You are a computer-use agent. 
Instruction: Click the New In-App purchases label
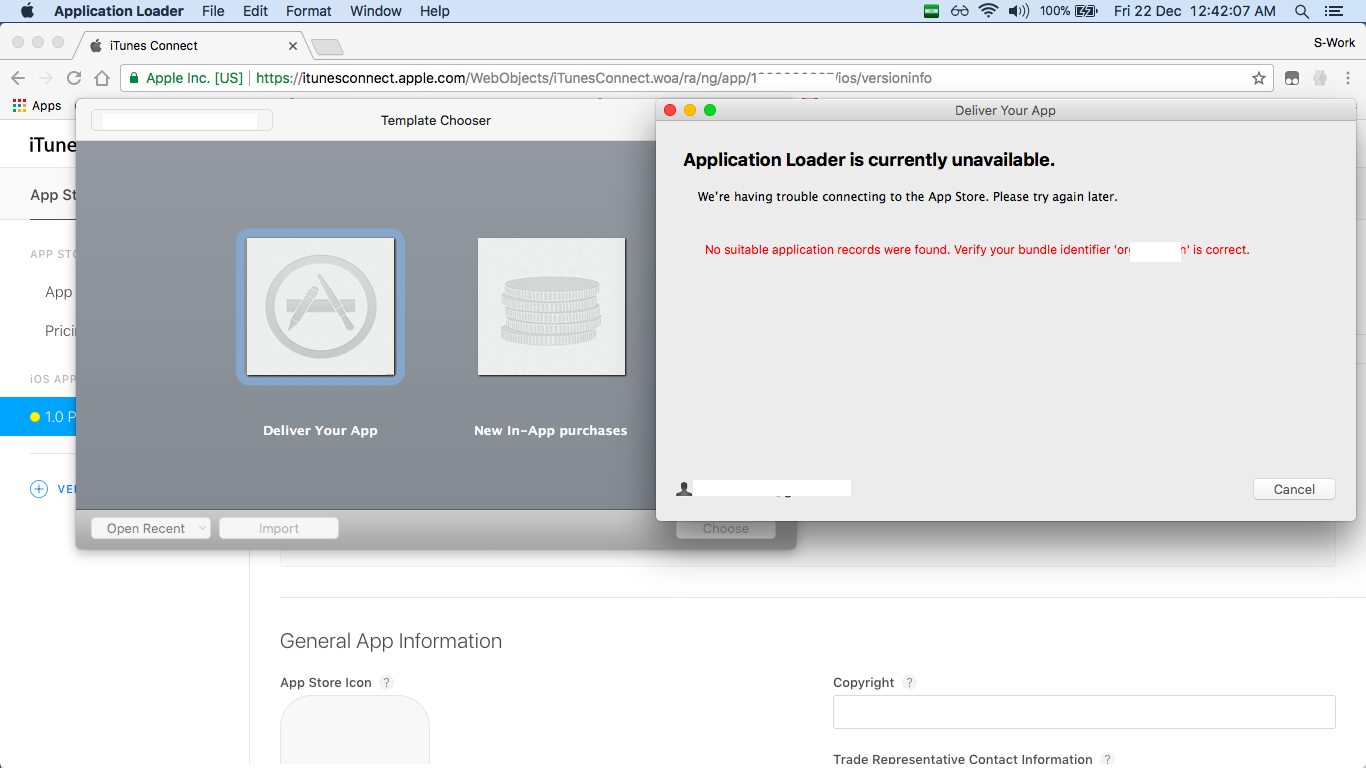(x=551, y=430)
